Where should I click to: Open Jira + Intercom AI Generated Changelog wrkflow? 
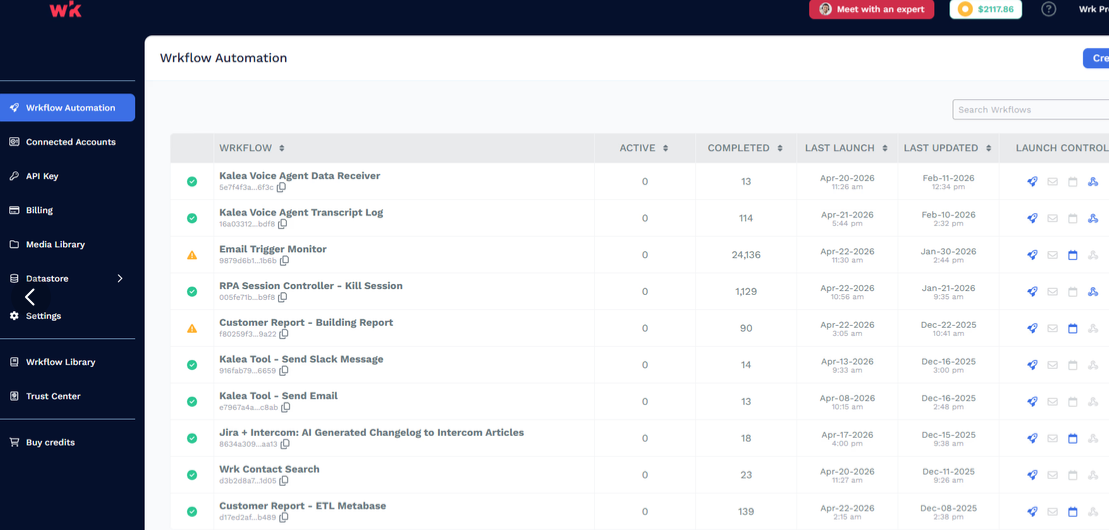[x=371, y=432]
